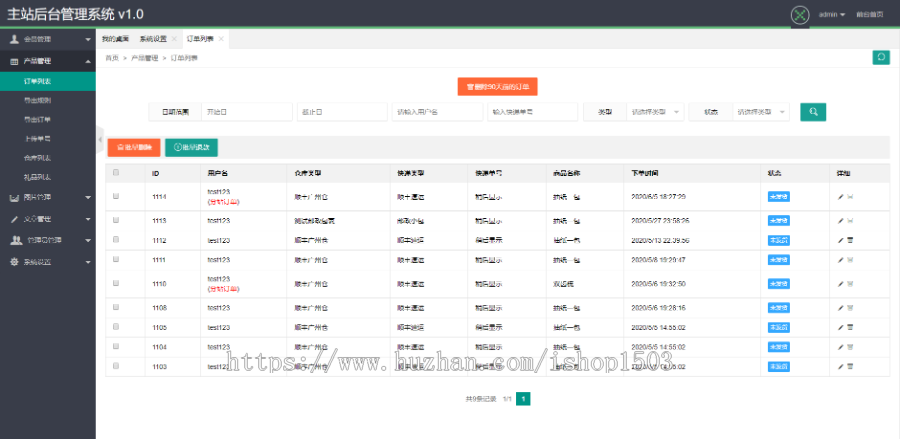Delete order 1113 with trash icon
The height and width of the screenshot is (439, 900).
[x=850, y=221]
